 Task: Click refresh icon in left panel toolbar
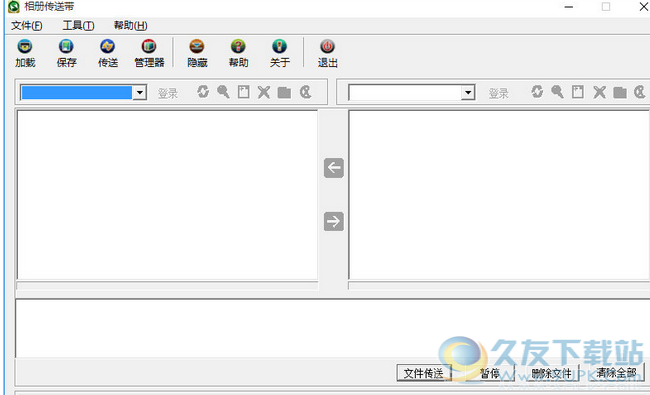click(x=203, y=92)
